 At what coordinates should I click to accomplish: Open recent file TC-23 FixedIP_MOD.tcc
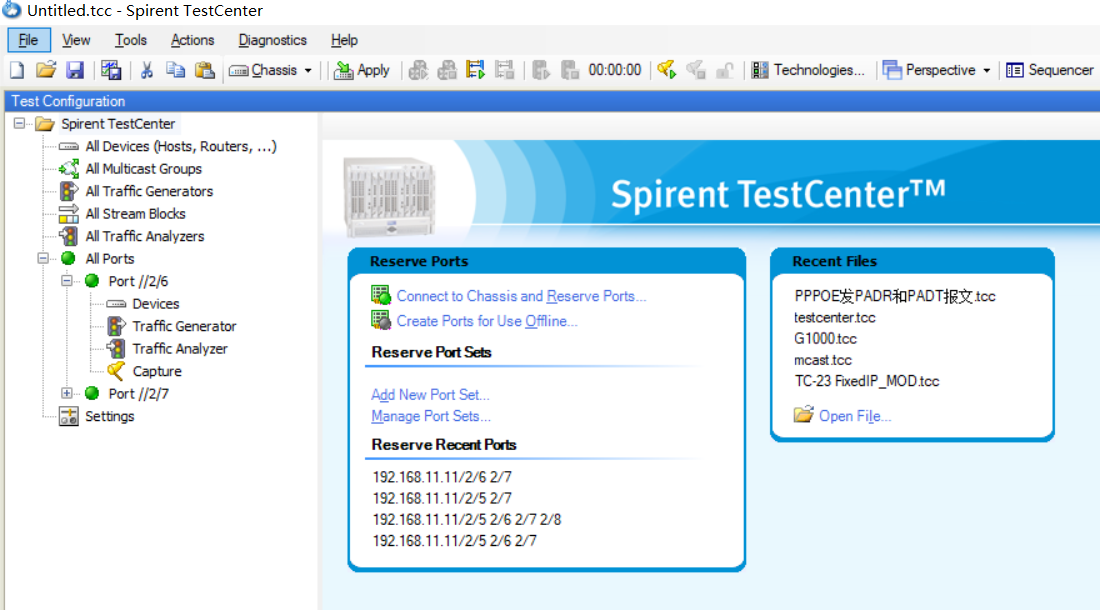[x=866, y=381]
